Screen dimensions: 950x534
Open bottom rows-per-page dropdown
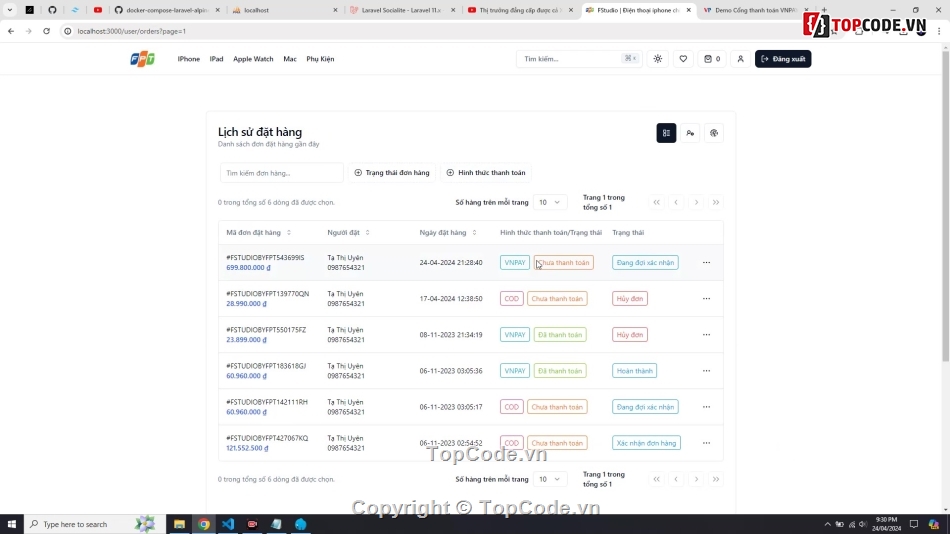point(550,479)
